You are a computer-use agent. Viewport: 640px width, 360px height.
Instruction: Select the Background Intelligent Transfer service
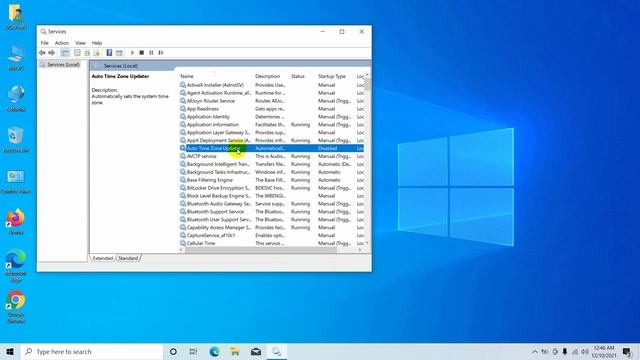point(271,164)
